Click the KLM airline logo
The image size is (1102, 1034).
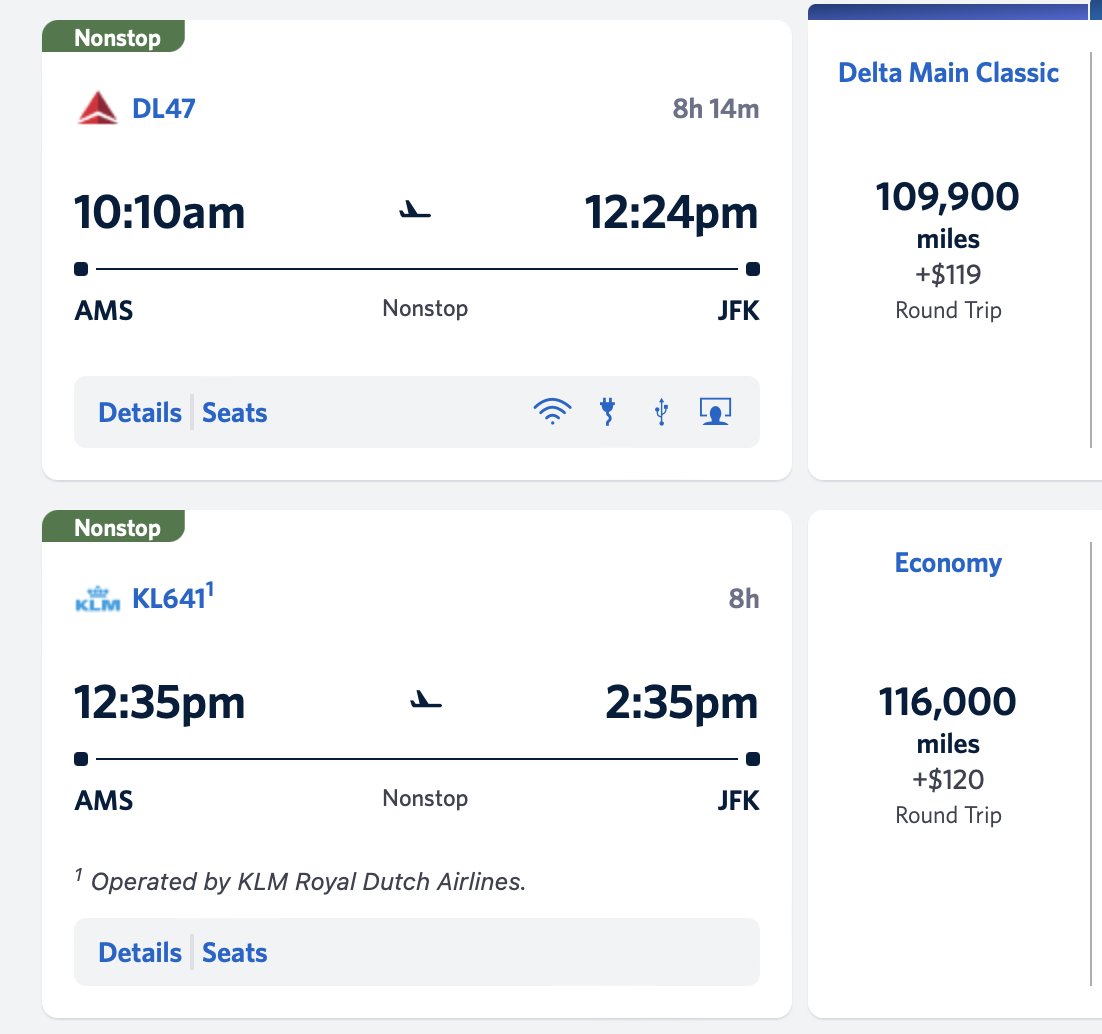coord(97,601)
